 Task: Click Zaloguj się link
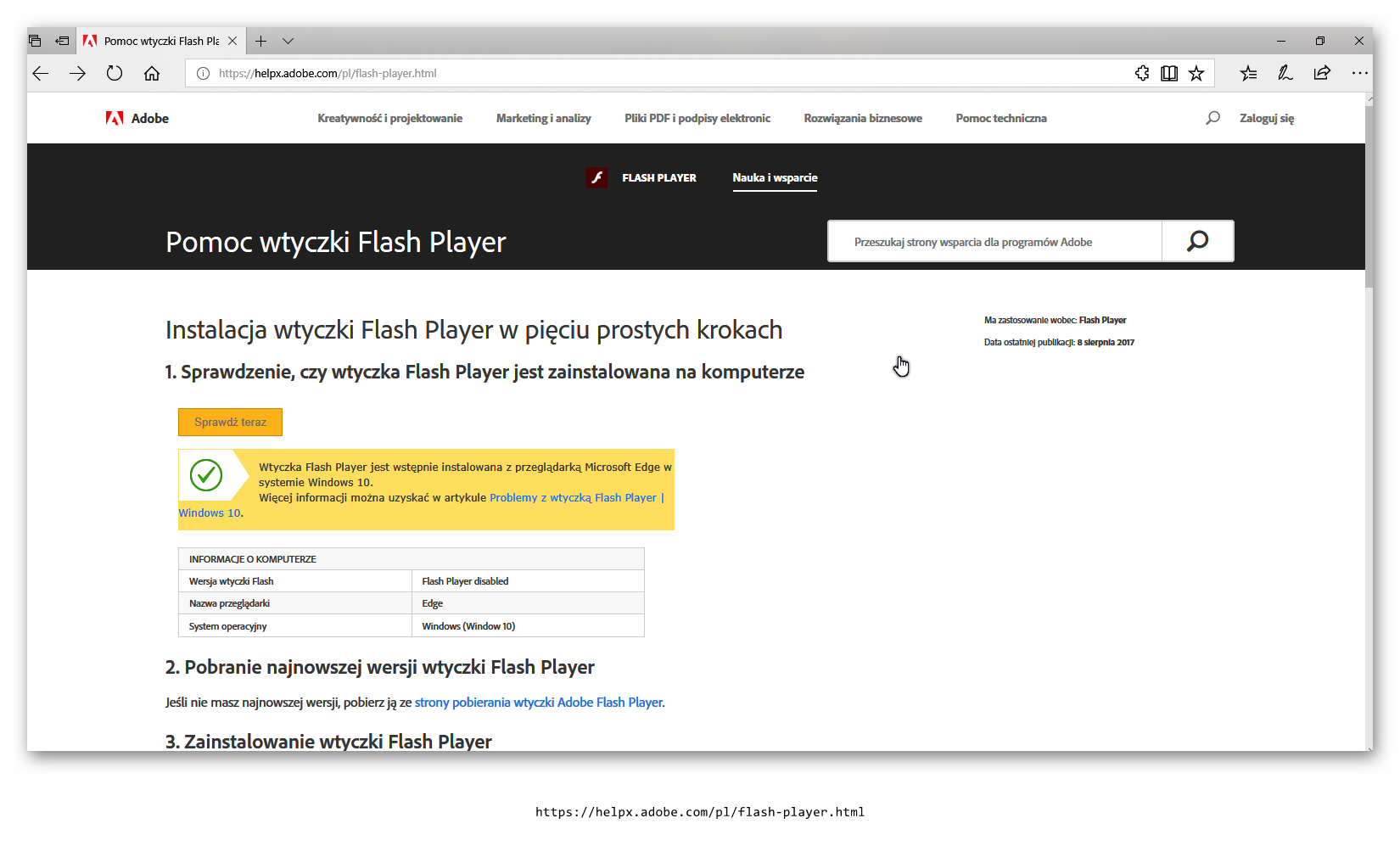pyautogui.click(x=1267, y=118)
